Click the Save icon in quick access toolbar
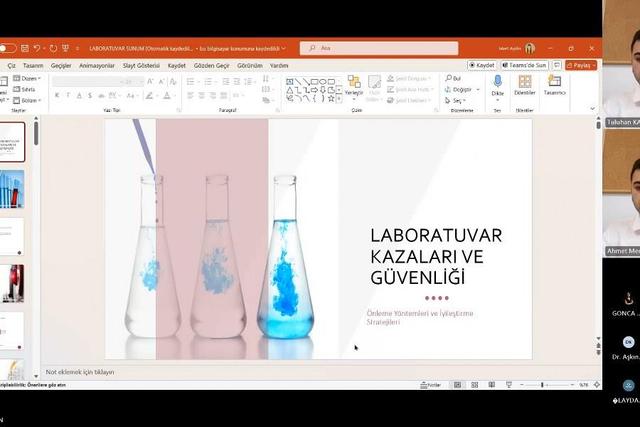 tap(24, 48)
